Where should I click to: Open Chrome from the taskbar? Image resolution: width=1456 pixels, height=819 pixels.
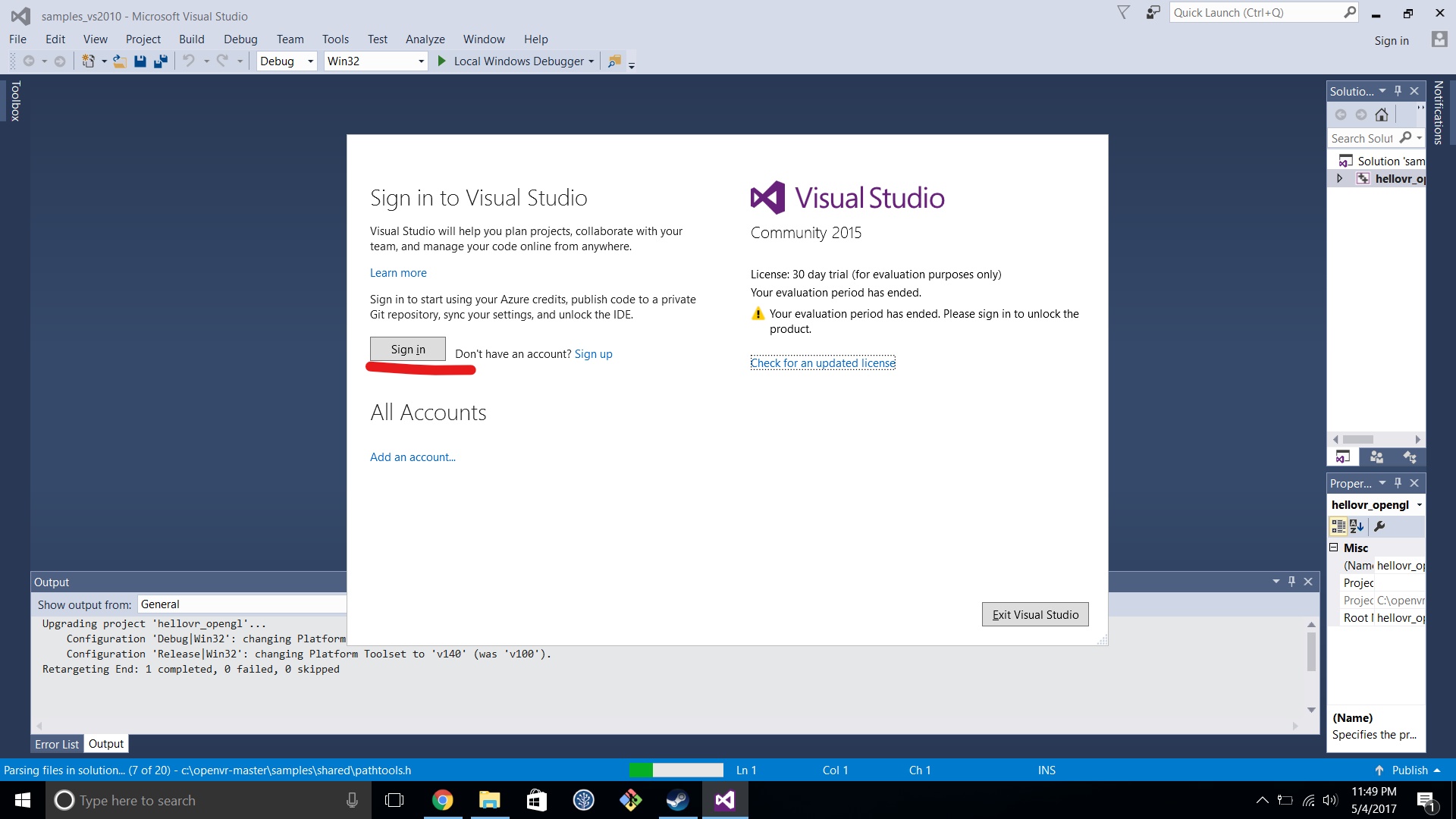click(x=442, y=800)
